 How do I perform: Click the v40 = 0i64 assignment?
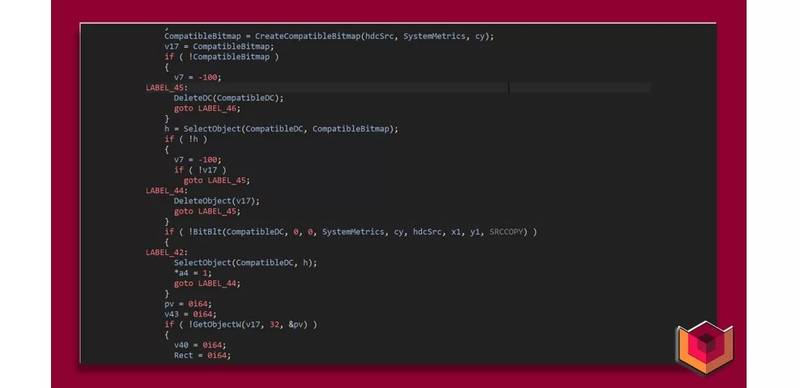(199, 345)
